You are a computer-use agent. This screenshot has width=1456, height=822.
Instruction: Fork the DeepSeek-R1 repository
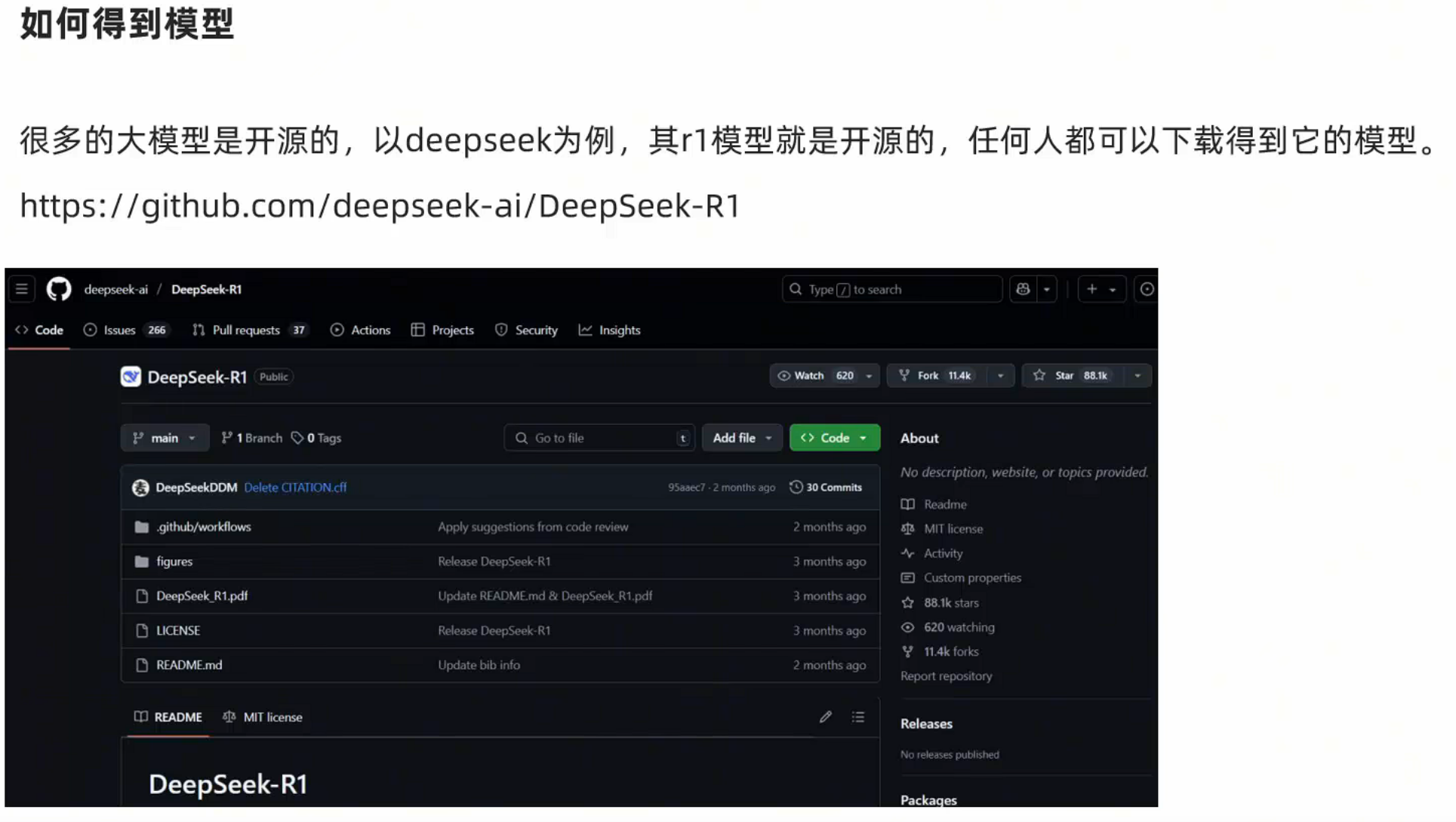tap(928, 376)
